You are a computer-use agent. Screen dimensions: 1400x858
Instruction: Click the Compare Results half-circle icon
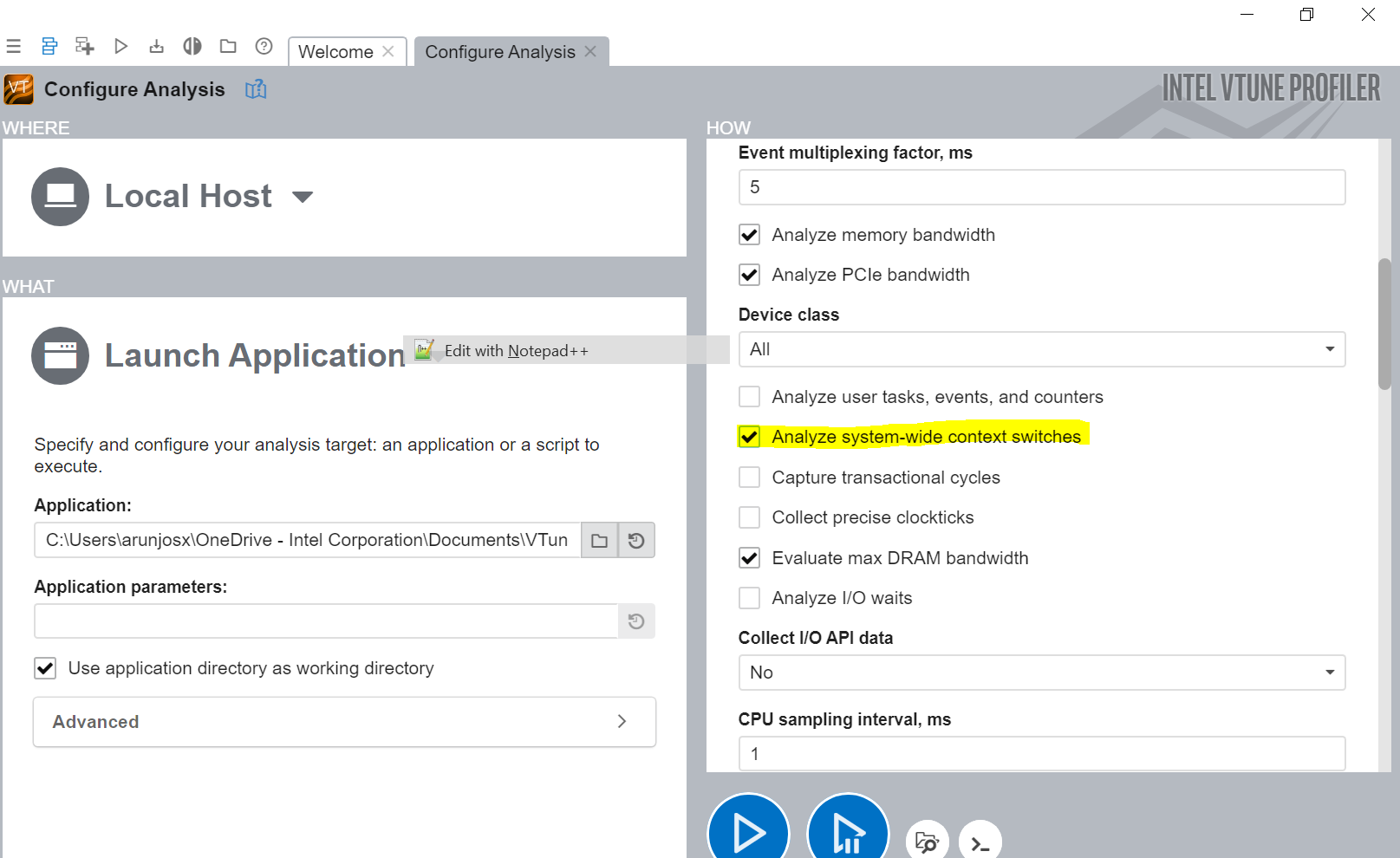click(192, 46)
